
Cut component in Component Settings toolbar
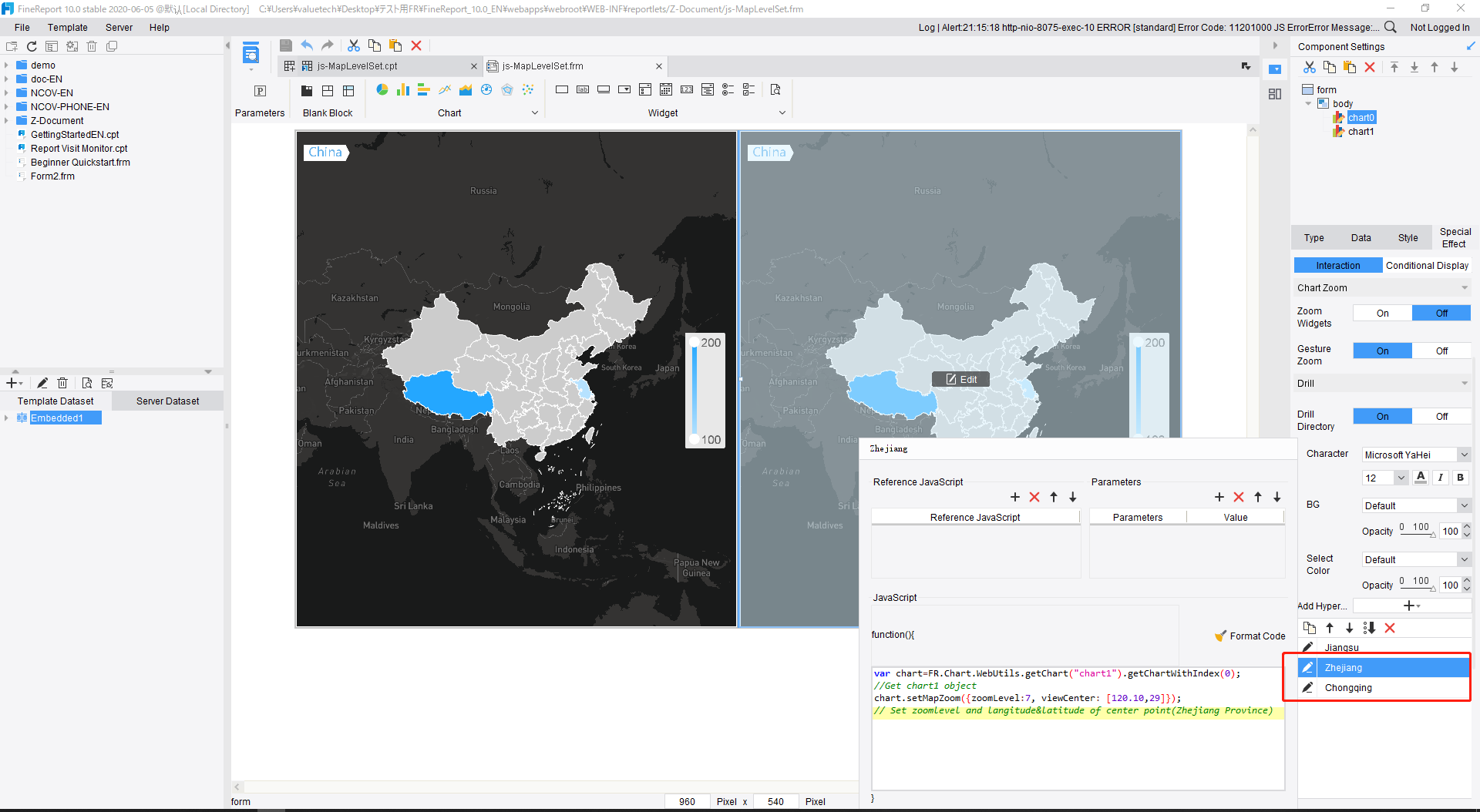click(1310, 67)
